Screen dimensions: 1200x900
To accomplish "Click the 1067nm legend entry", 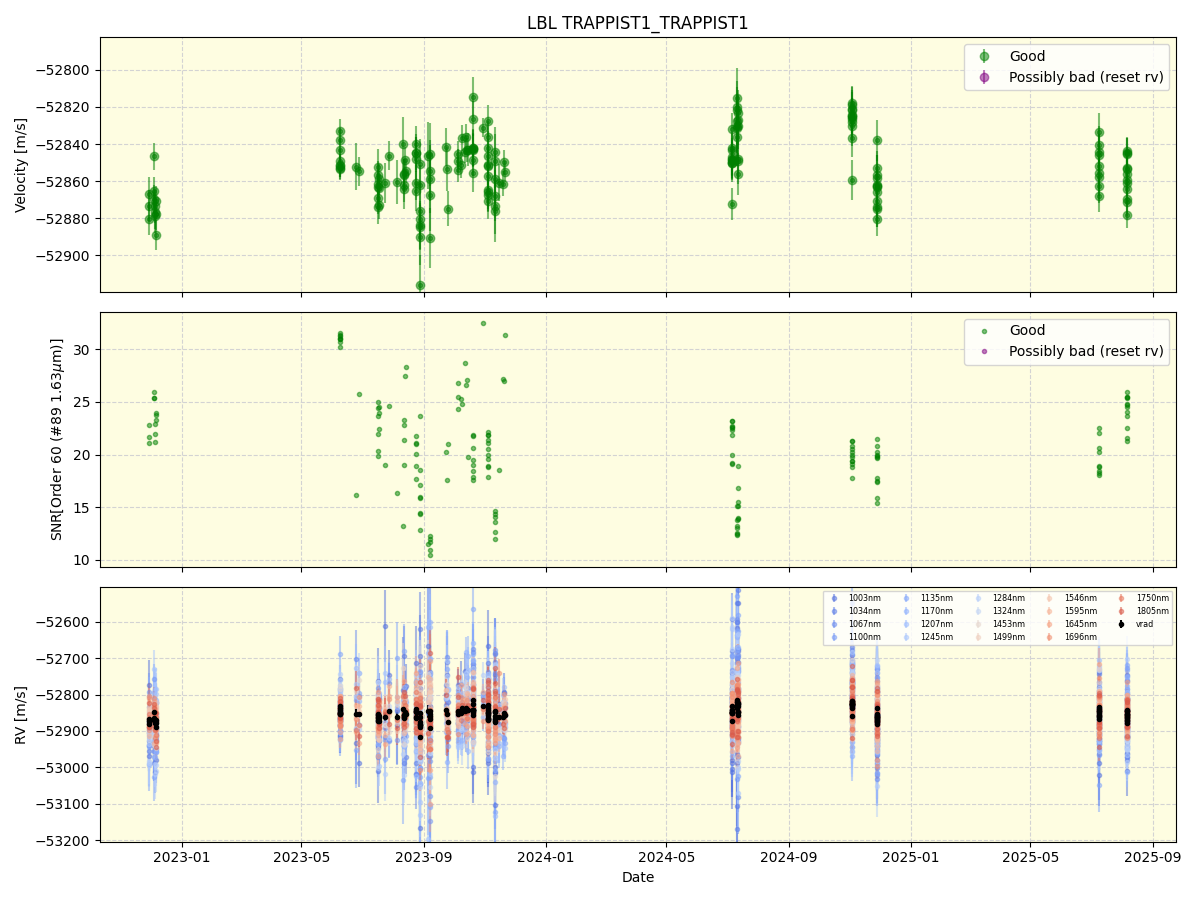I will [856, 624].
